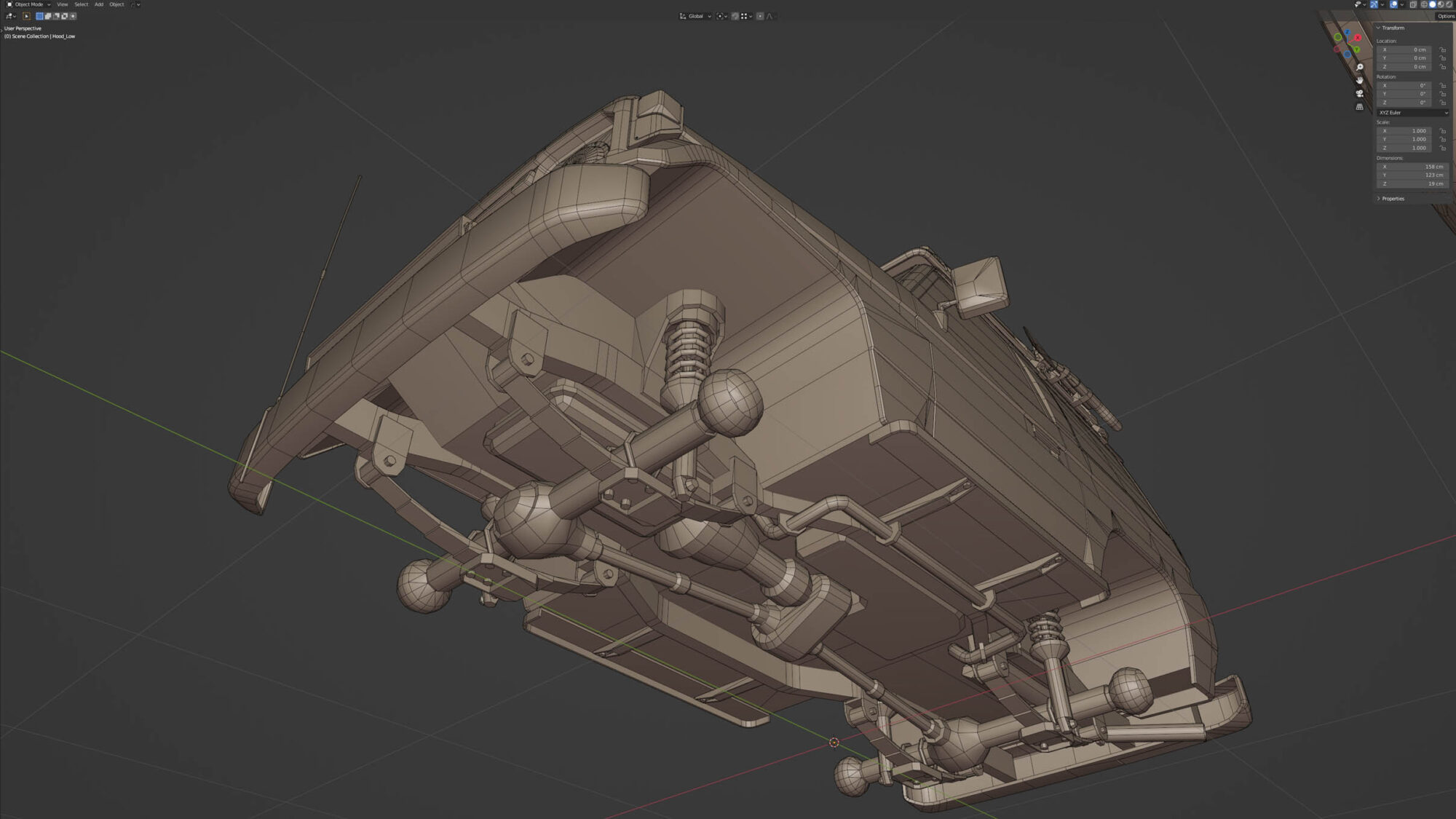Image resolution: width=1456 pixels, height=819 pixels.
Task: Click the Options button
Action: pos(1446,16)
